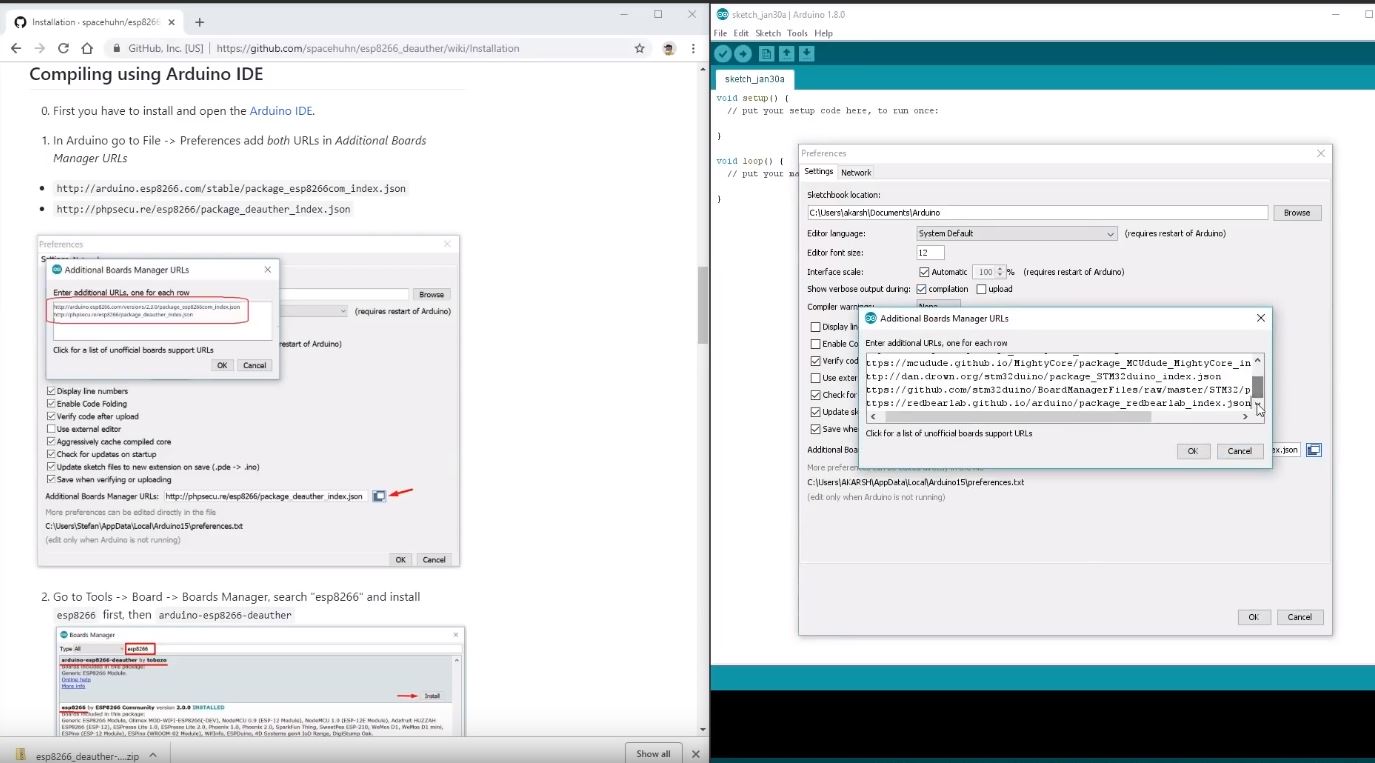The image size is (1375, 763).
Task: Click the right arrow of URLs horizontal scrollbar
Action: click(1246, 416)
